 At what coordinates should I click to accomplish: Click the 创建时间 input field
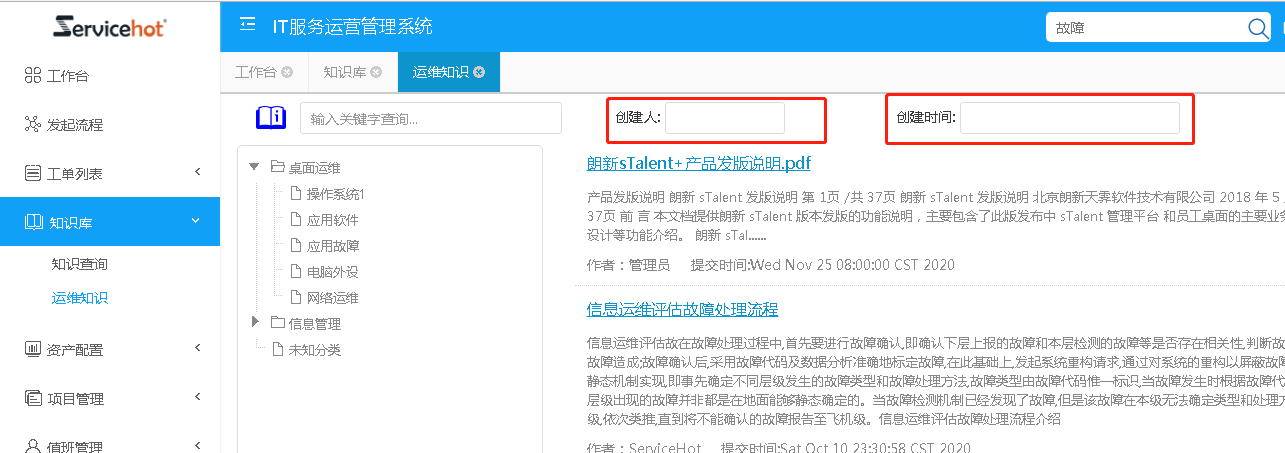click(1068, 118)
